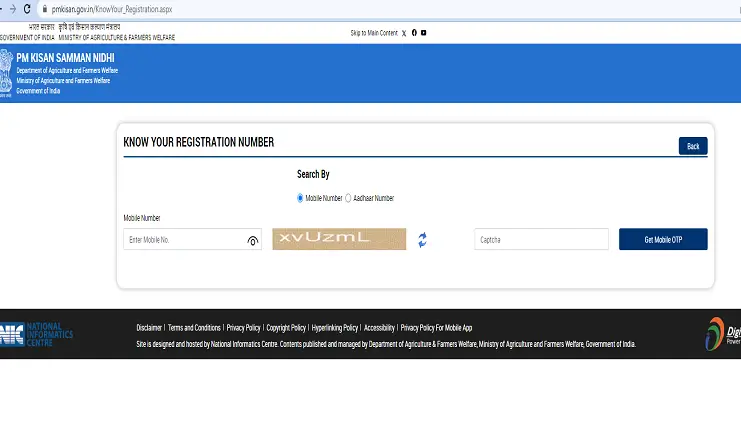Open the Terms and Conditions link
Screen dimensions: 741x441
pyautogui.click(x=194, y=328)
